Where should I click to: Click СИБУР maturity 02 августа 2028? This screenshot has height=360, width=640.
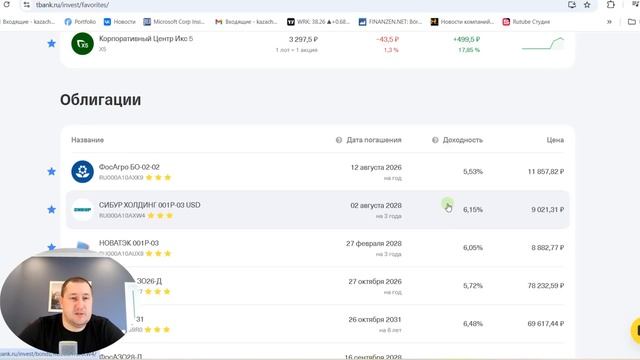[376, 205]
